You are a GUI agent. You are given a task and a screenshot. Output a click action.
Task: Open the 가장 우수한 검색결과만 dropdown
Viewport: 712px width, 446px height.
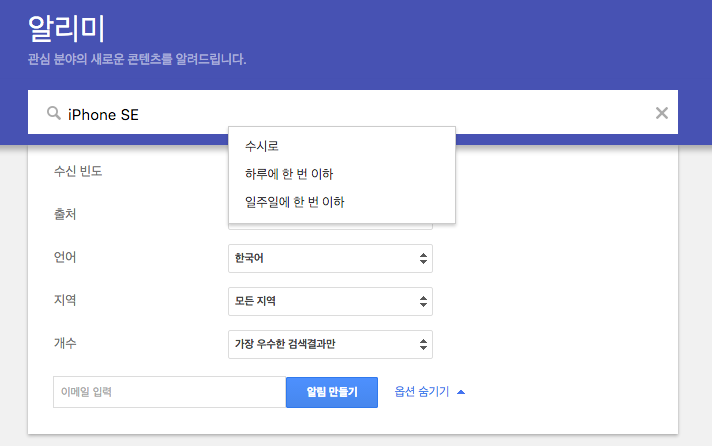click(x=330, y=344)
